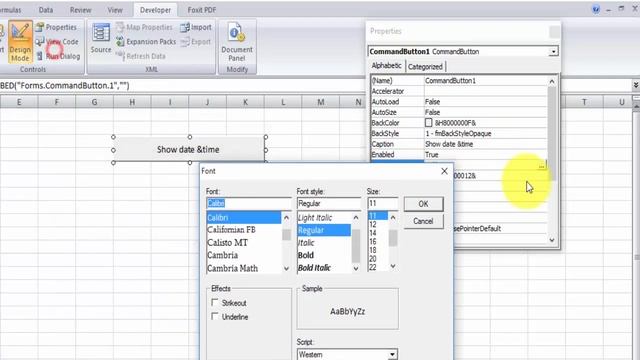Click the XML Export button
The height and width of the screenshot is (360, 640).
click(196, 42)
